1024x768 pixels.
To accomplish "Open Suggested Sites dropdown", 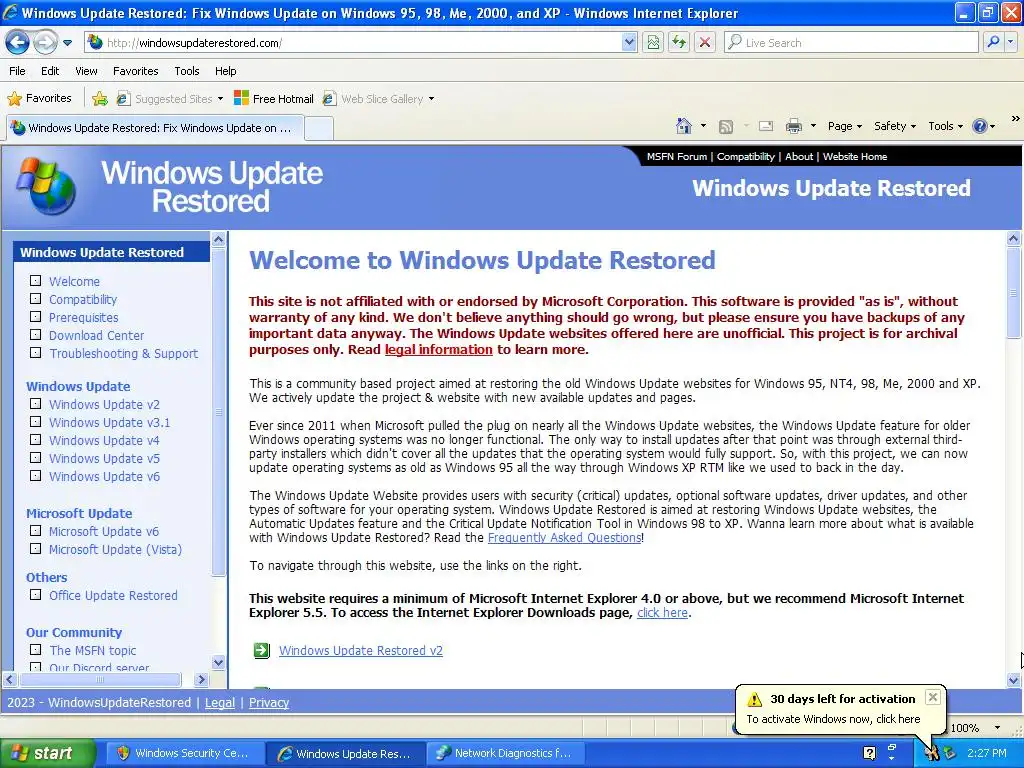I will click(170, 99).
